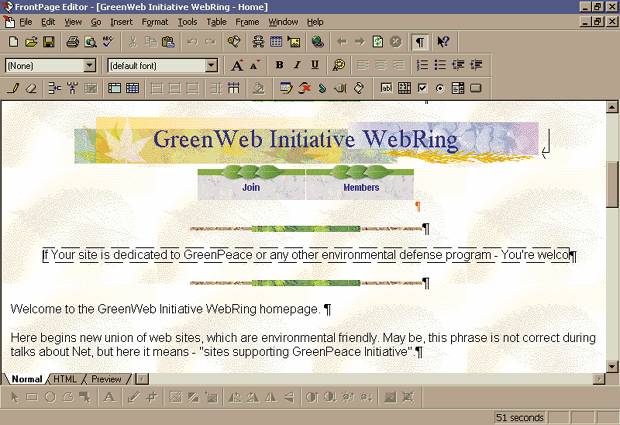Viewport: 620px width, 425px height.
Task: Open the Show FrontPage Explorer icon
Action: tap(234, 42)
